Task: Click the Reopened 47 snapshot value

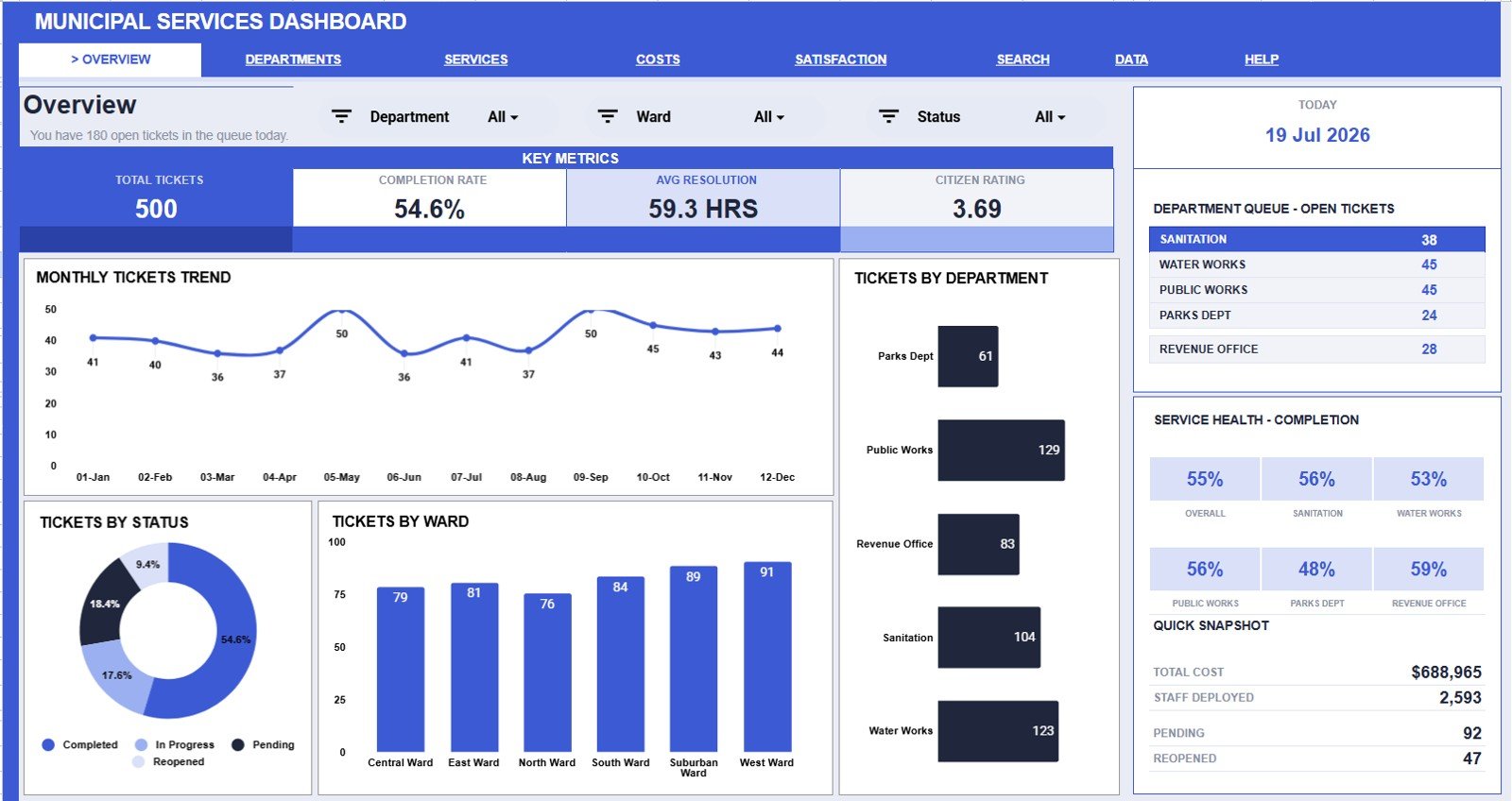Action: coord(1472,758)
